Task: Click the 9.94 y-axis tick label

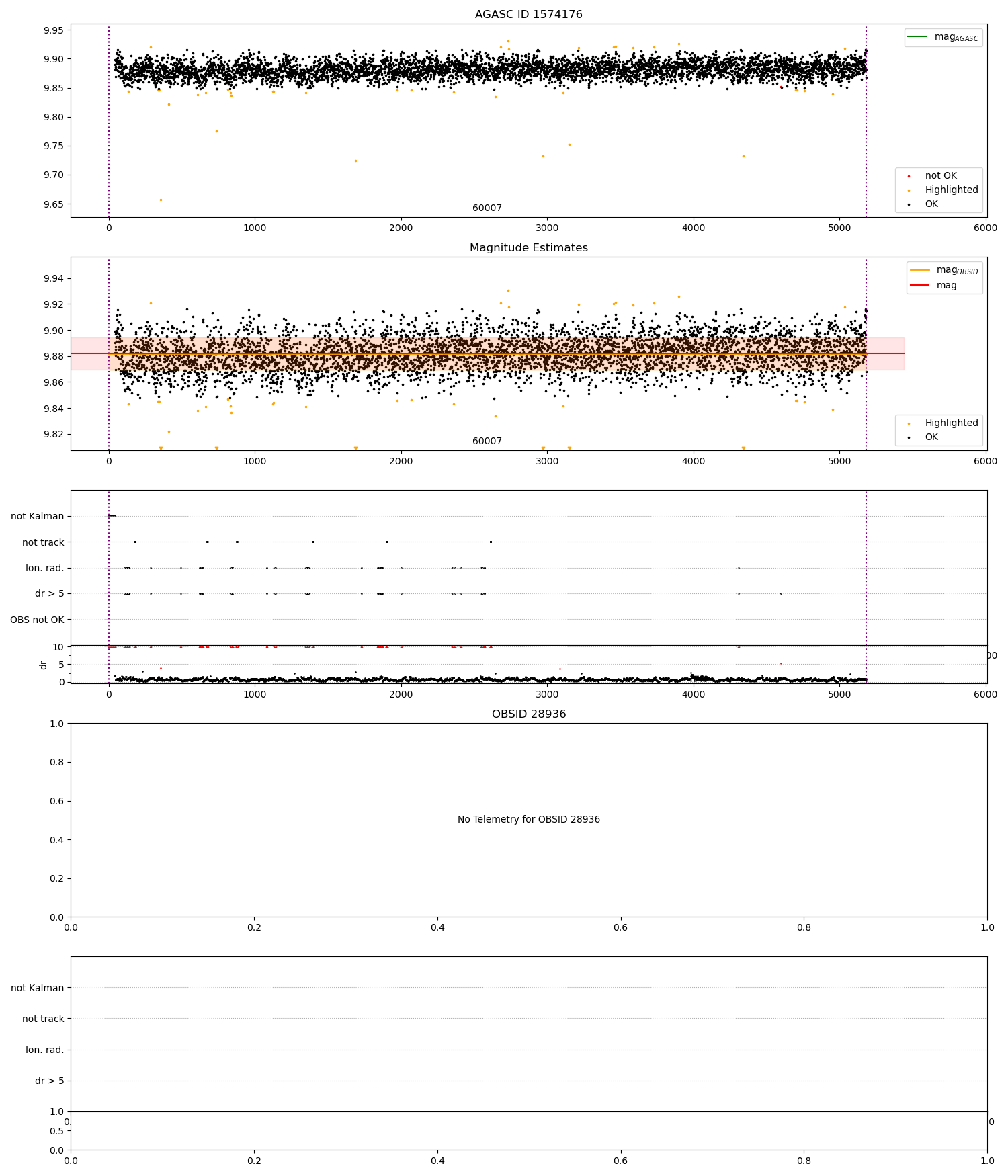Action: click(54, 279)
